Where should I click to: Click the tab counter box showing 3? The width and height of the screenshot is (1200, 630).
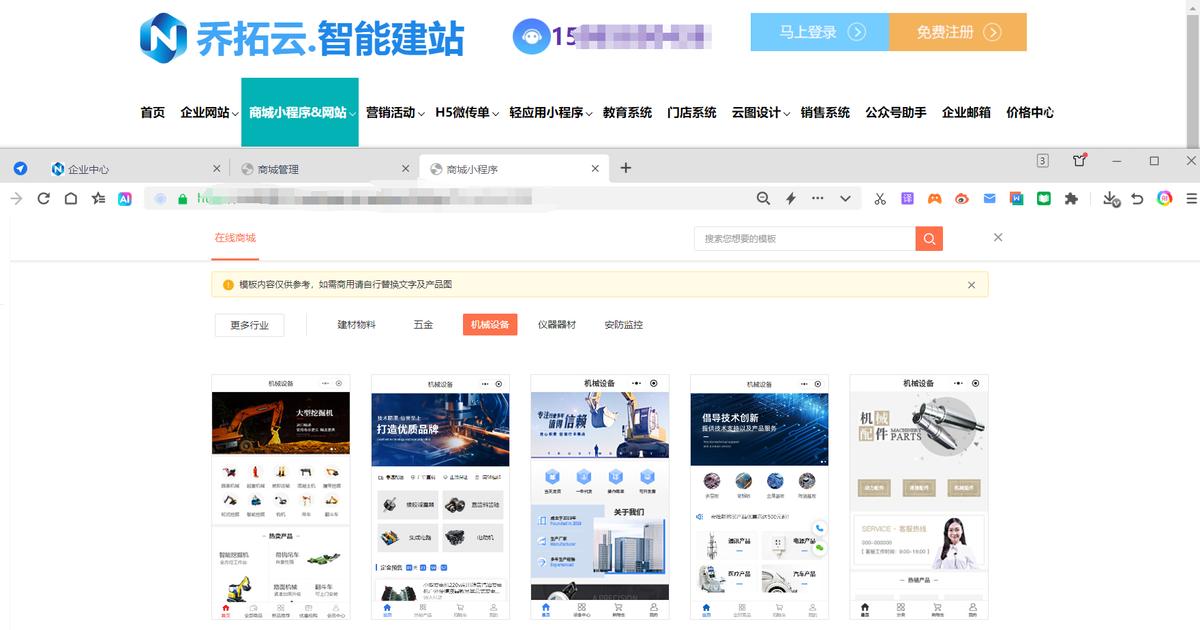[x=1043, y=161]
